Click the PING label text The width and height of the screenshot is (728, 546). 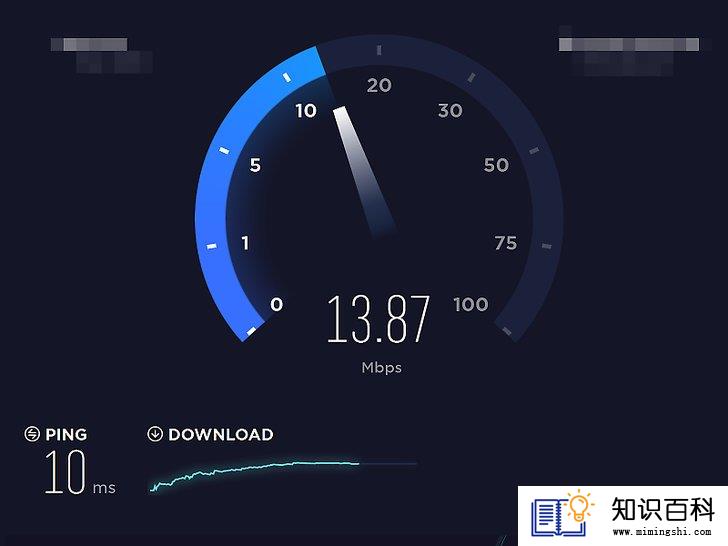[x=66, y=435]
